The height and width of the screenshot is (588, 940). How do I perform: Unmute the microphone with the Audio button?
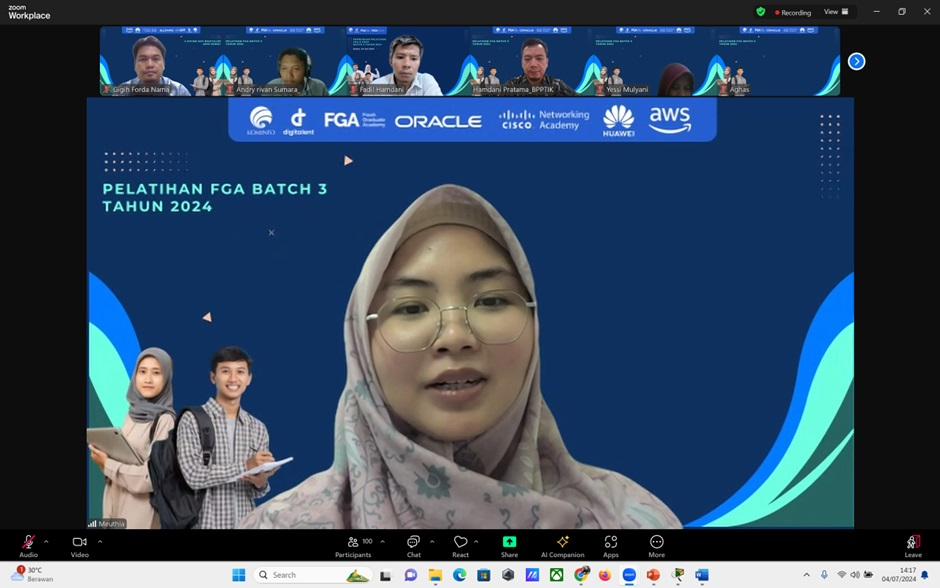pos(28,544)
